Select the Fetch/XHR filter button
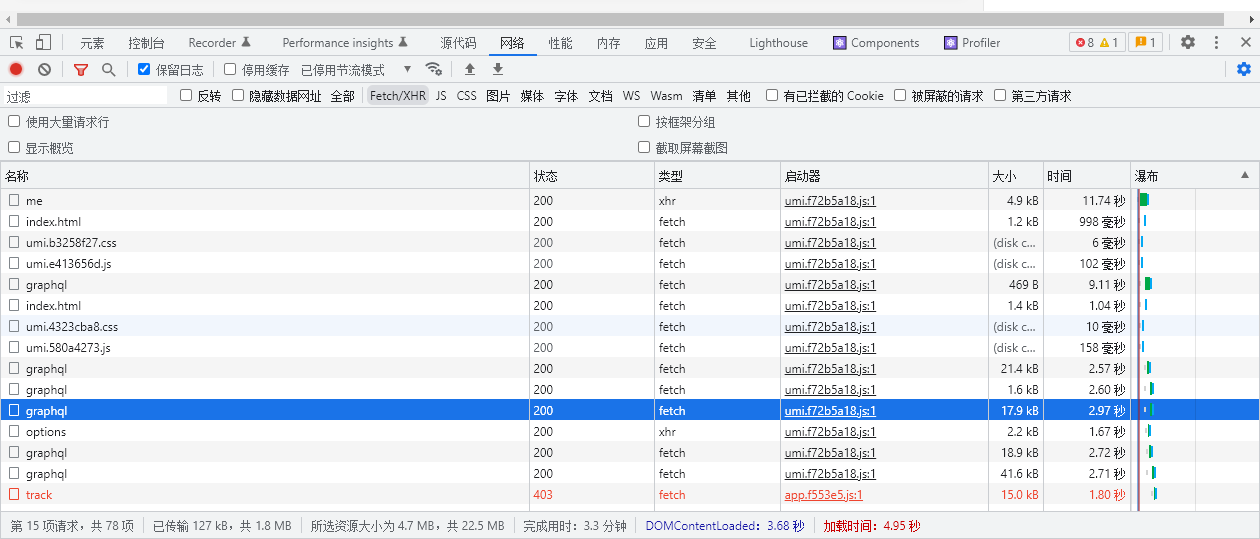This screenshot has height=539, width=1260. 397,96
